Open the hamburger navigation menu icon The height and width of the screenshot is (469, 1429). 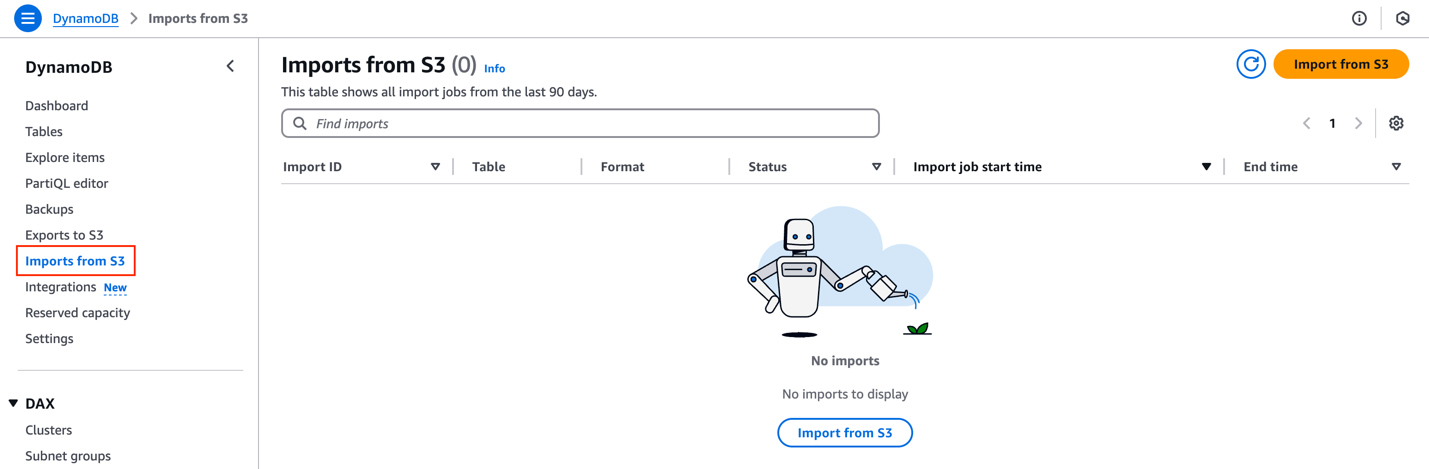tap(28, 18)
